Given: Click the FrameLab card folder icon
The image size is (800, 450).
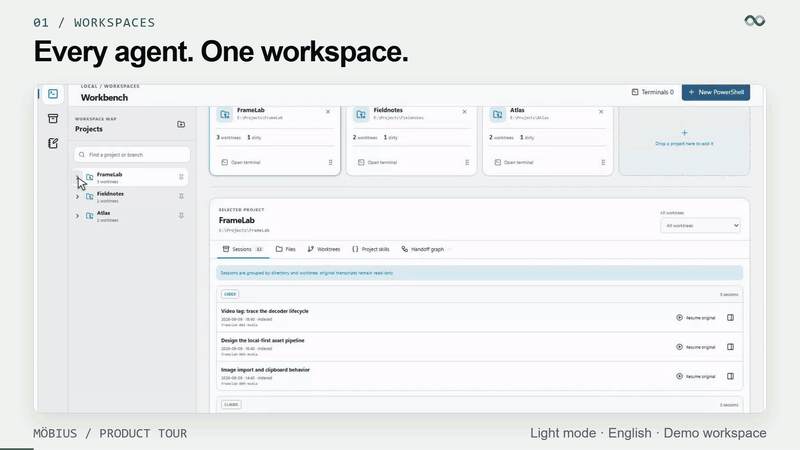Looking at the screenshot, I should point(225,115).
